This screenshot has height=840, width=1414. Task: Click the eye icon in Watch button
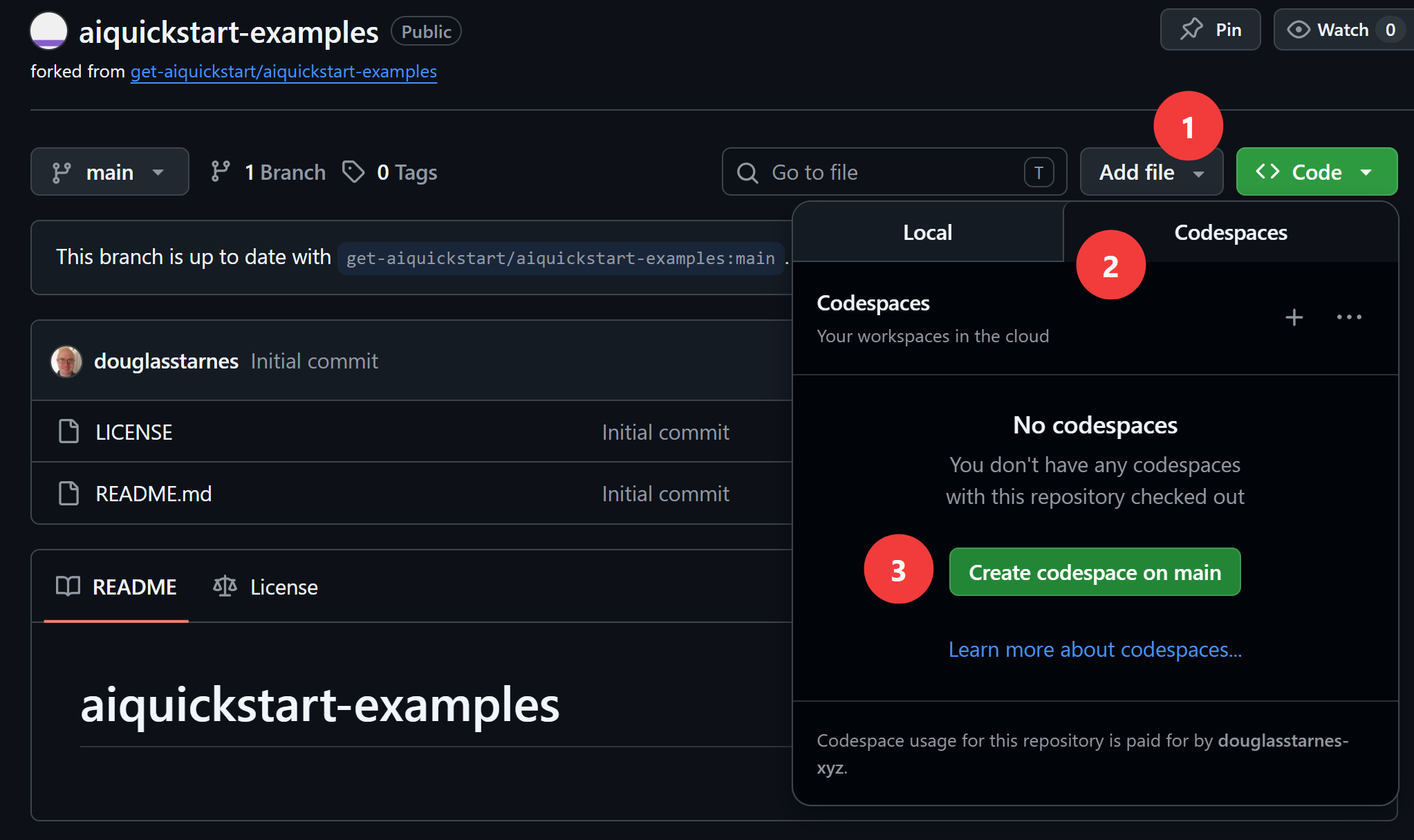pyautogui.click(x=1299, y=30)
